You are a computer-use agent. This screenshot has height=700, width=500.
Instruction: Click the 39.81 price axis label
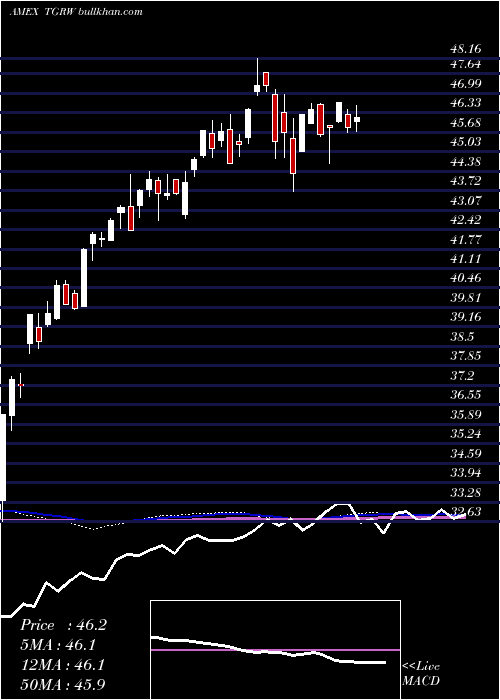pyautogui.click(x=465, y=298)
